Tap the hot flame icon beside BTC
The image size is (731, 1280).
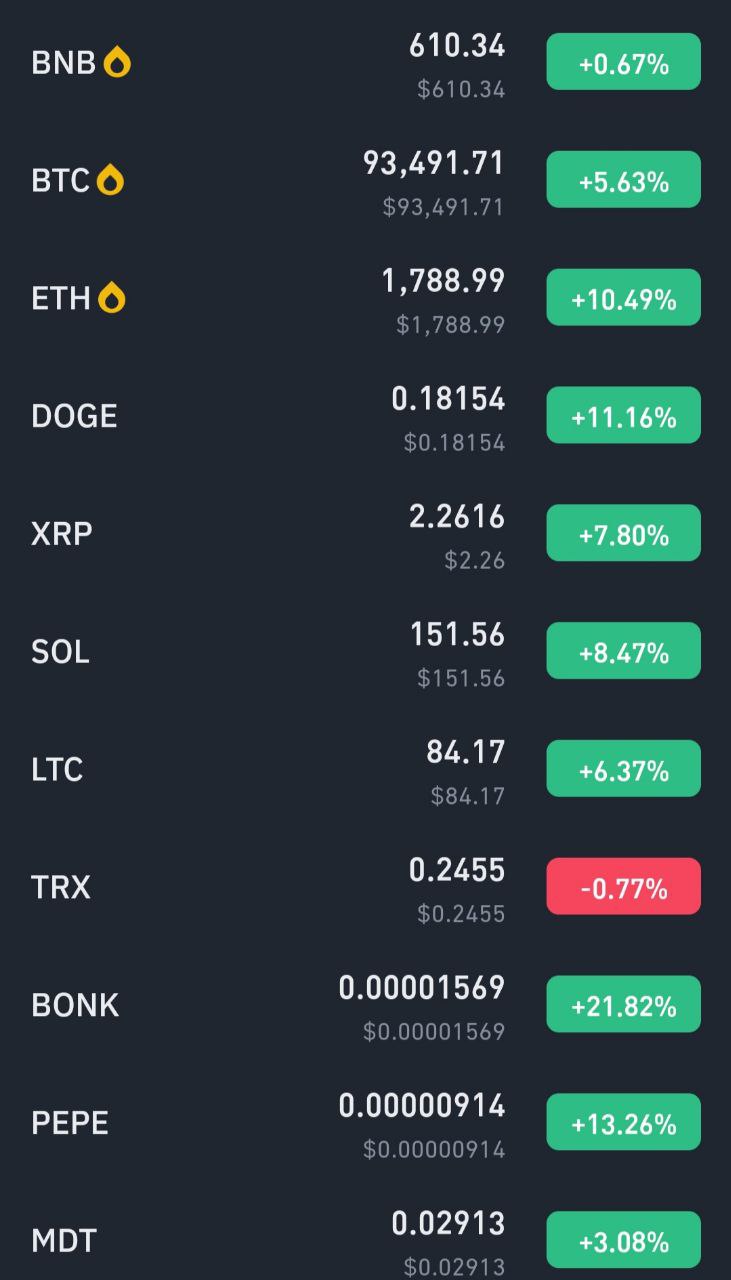111,181
